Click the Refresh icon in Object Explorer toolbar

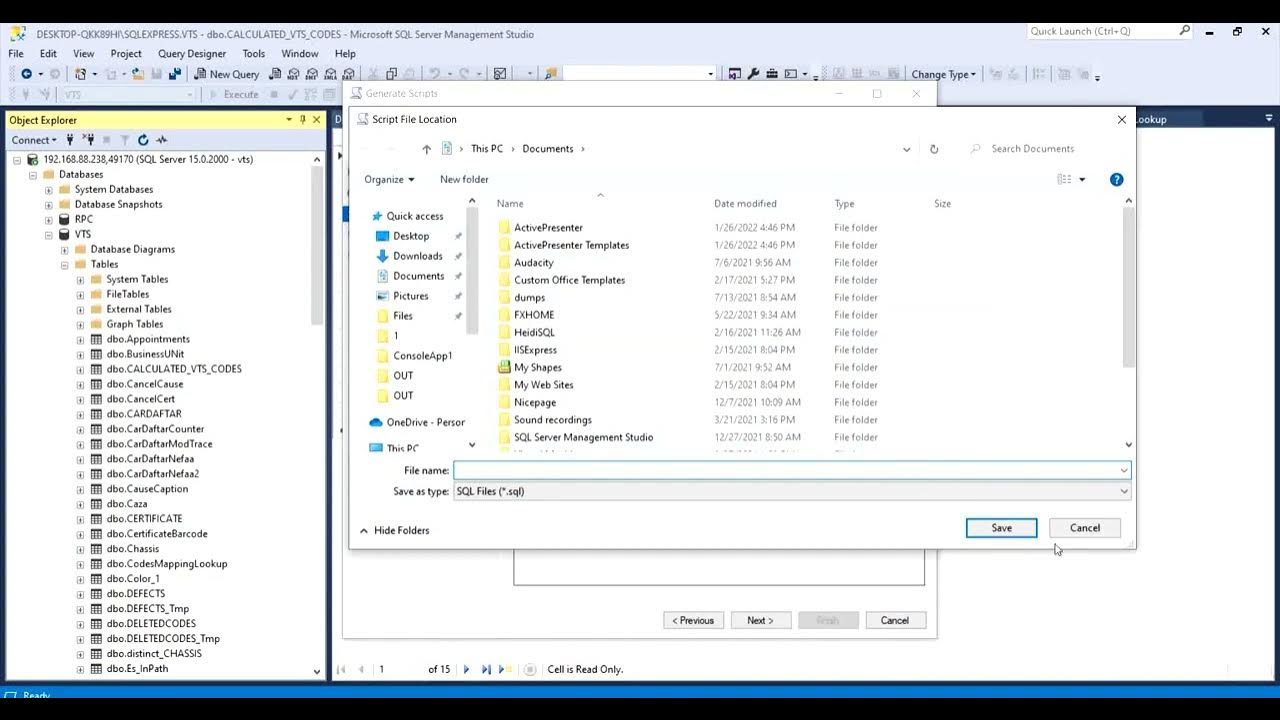click(143, 140)
